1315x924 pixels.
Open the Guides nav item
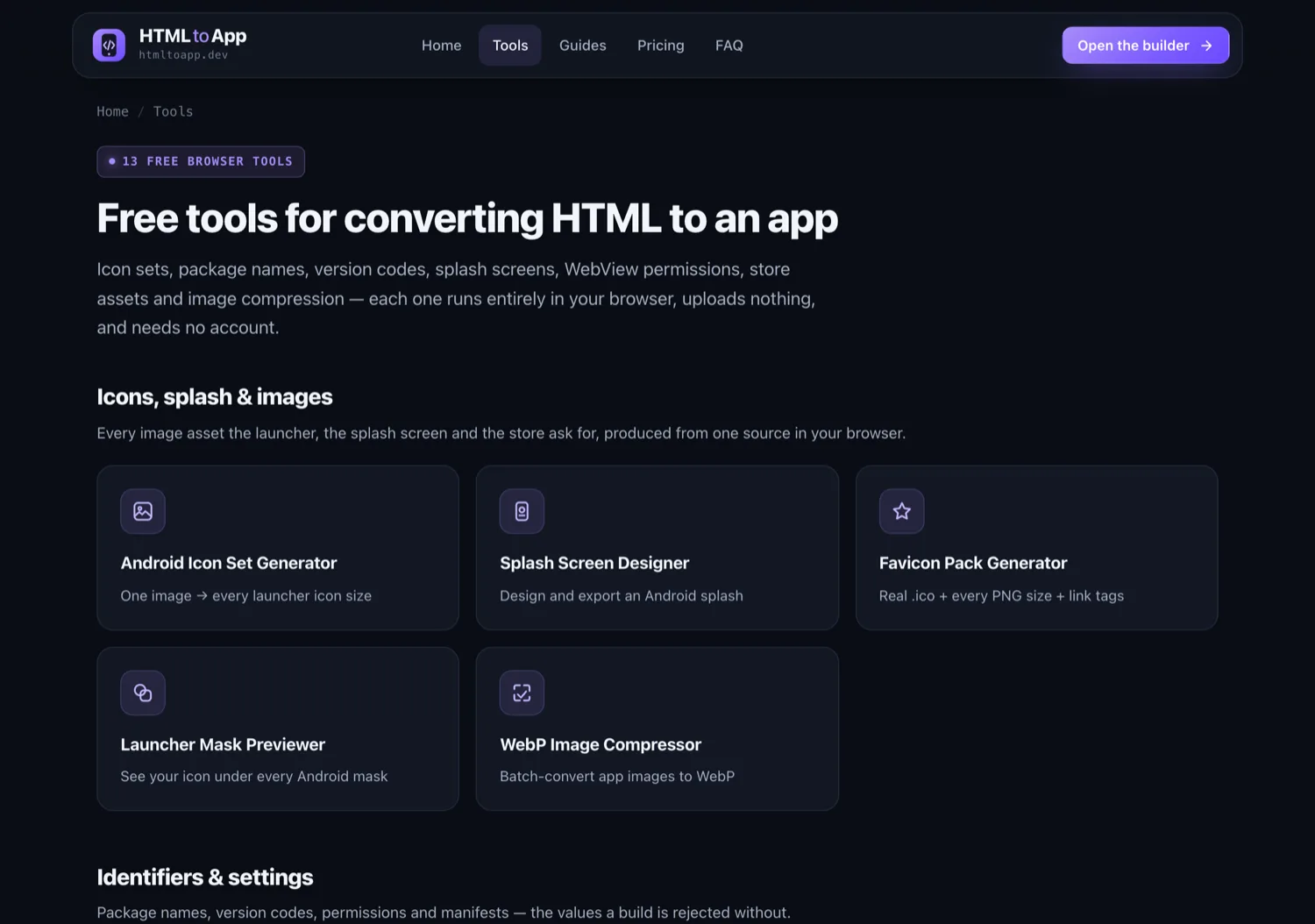point(583,46)
